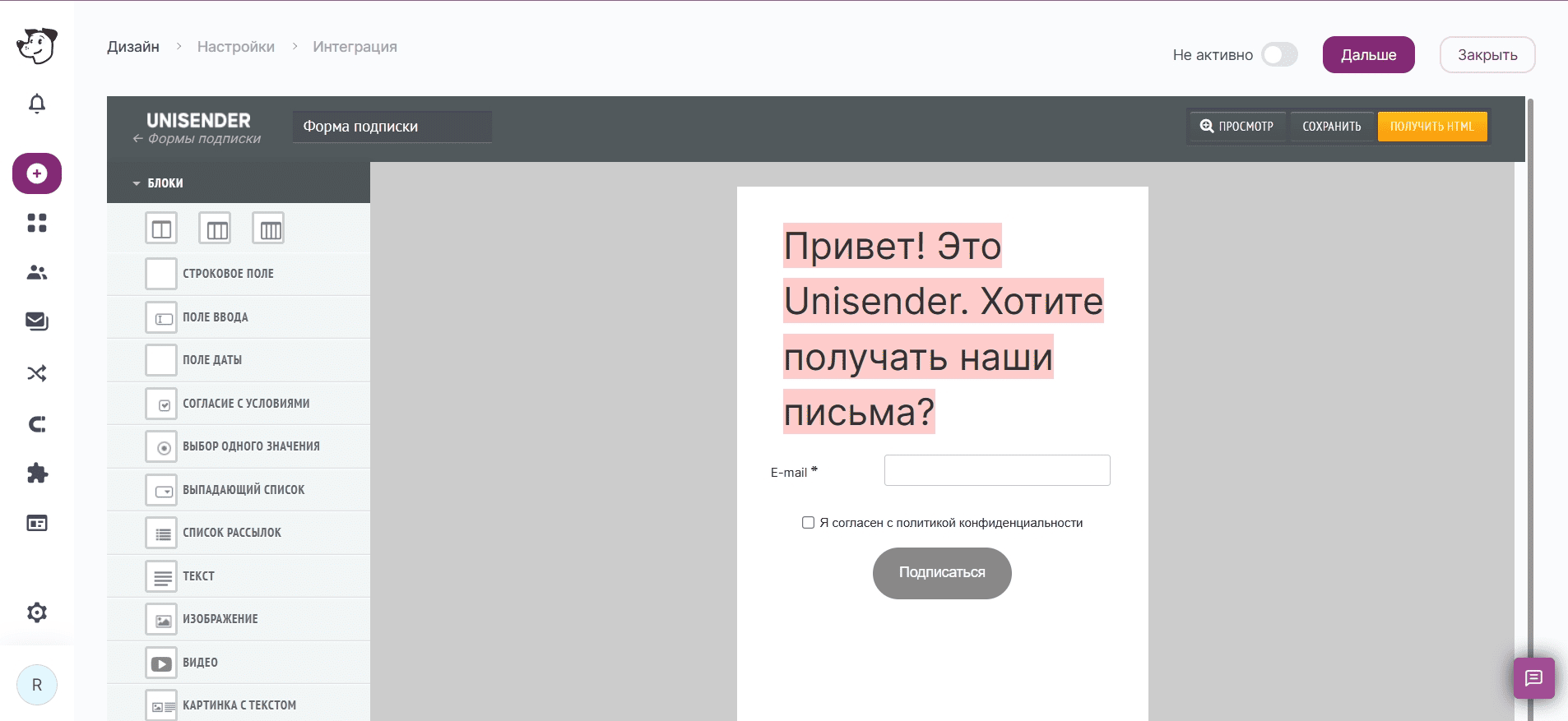Open the R user avatar
Image resolution: width=1568 pixels, height=721 pixels.
click(x=37, y=685)
